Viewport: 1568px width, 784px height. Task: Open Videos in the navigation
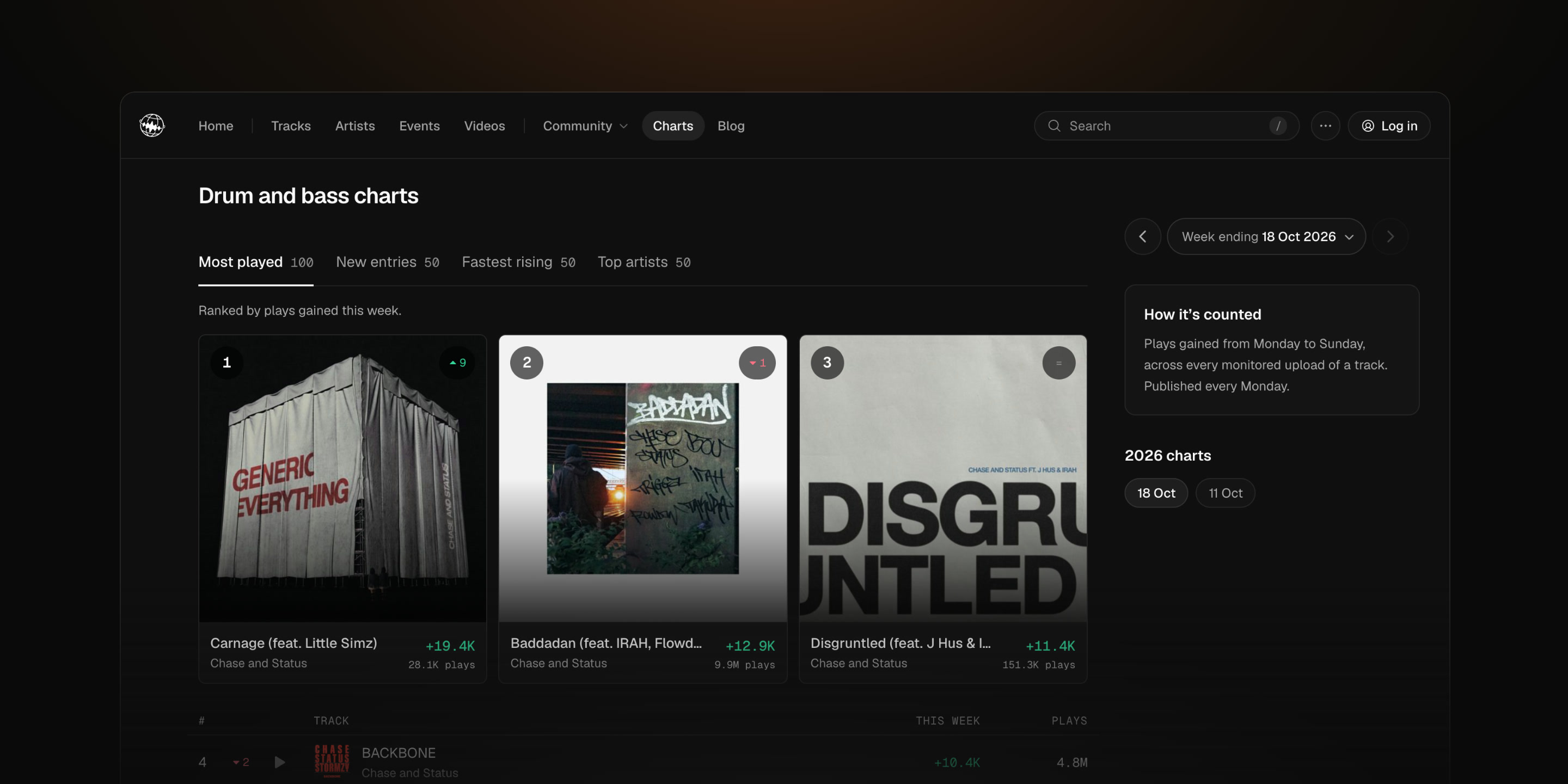click(x=485, y=125)
